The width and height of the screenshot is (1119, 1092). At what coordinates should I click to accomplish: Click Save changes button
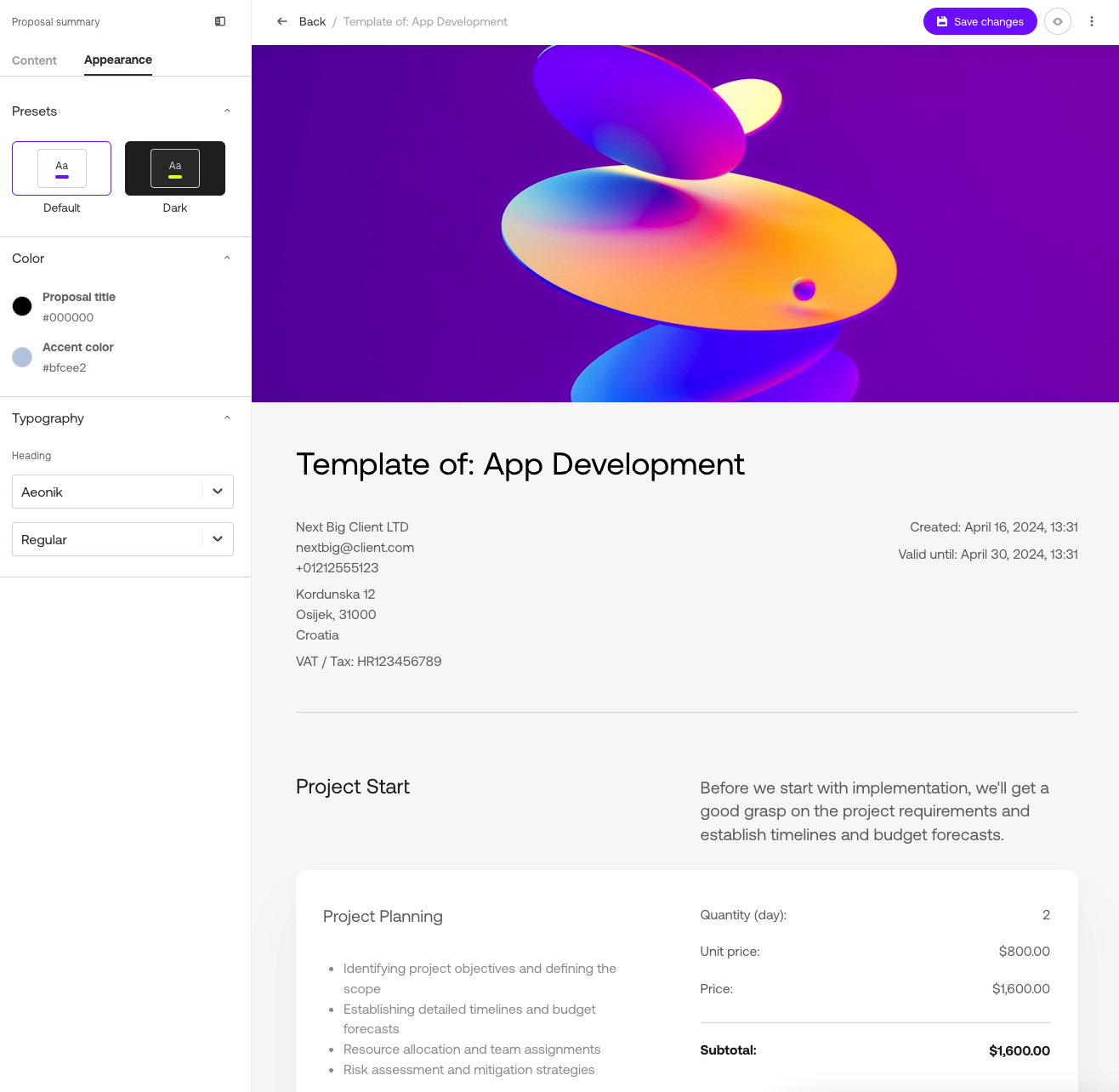tap(980, 21)
